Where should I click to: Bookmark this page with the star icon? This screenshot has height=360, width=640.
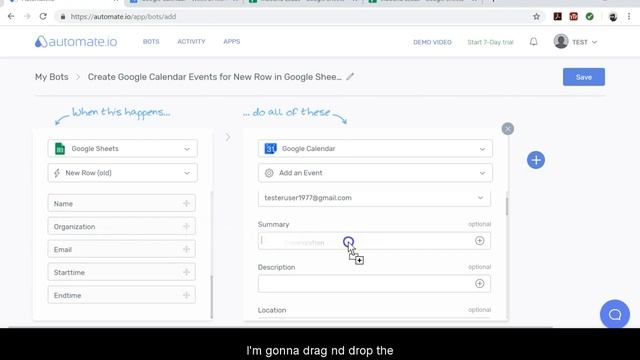point(536,17)
